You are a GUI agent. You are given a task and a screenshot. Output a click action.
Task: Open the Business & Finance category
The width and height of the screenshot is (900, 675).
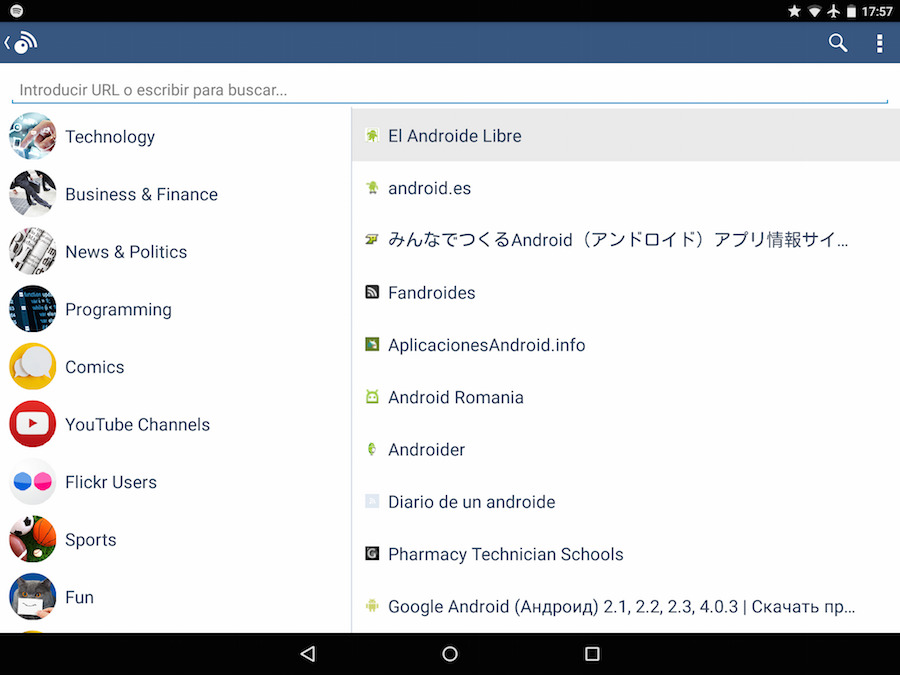click(x=141, y=194)
